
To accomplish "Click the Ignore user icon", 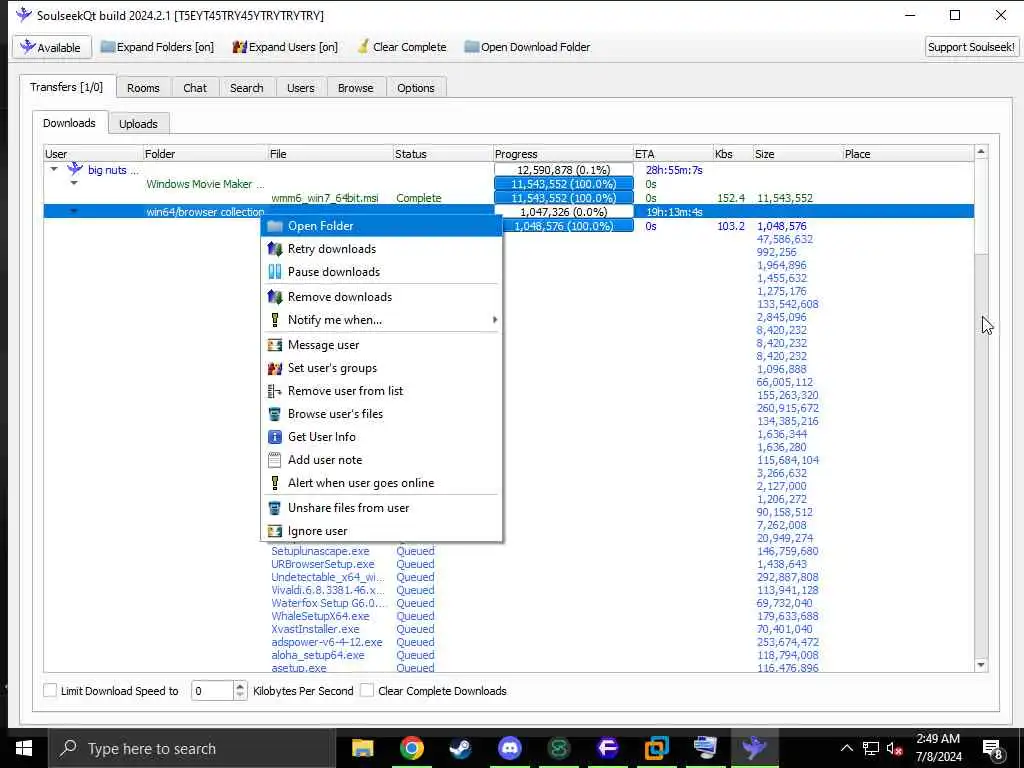I will pyautogui.click(x=275, y=531).
